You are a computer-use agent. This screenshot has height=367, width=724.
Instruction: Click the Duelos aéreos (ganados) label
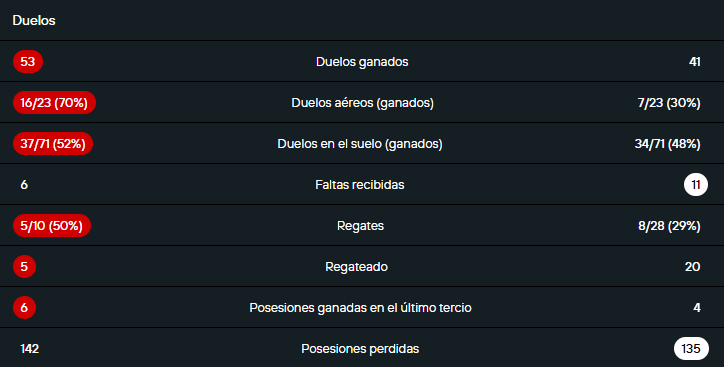[362, 102]
